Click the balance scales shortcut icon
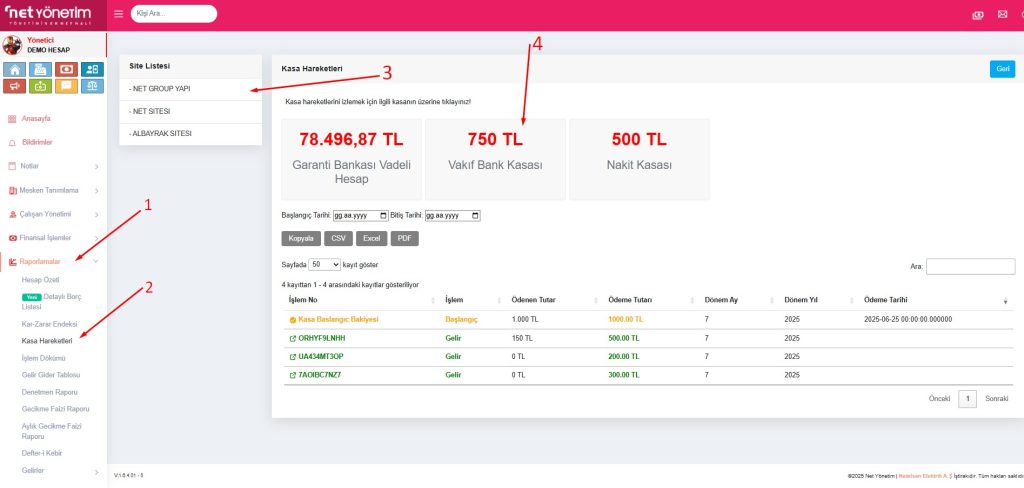 [92, 86]
